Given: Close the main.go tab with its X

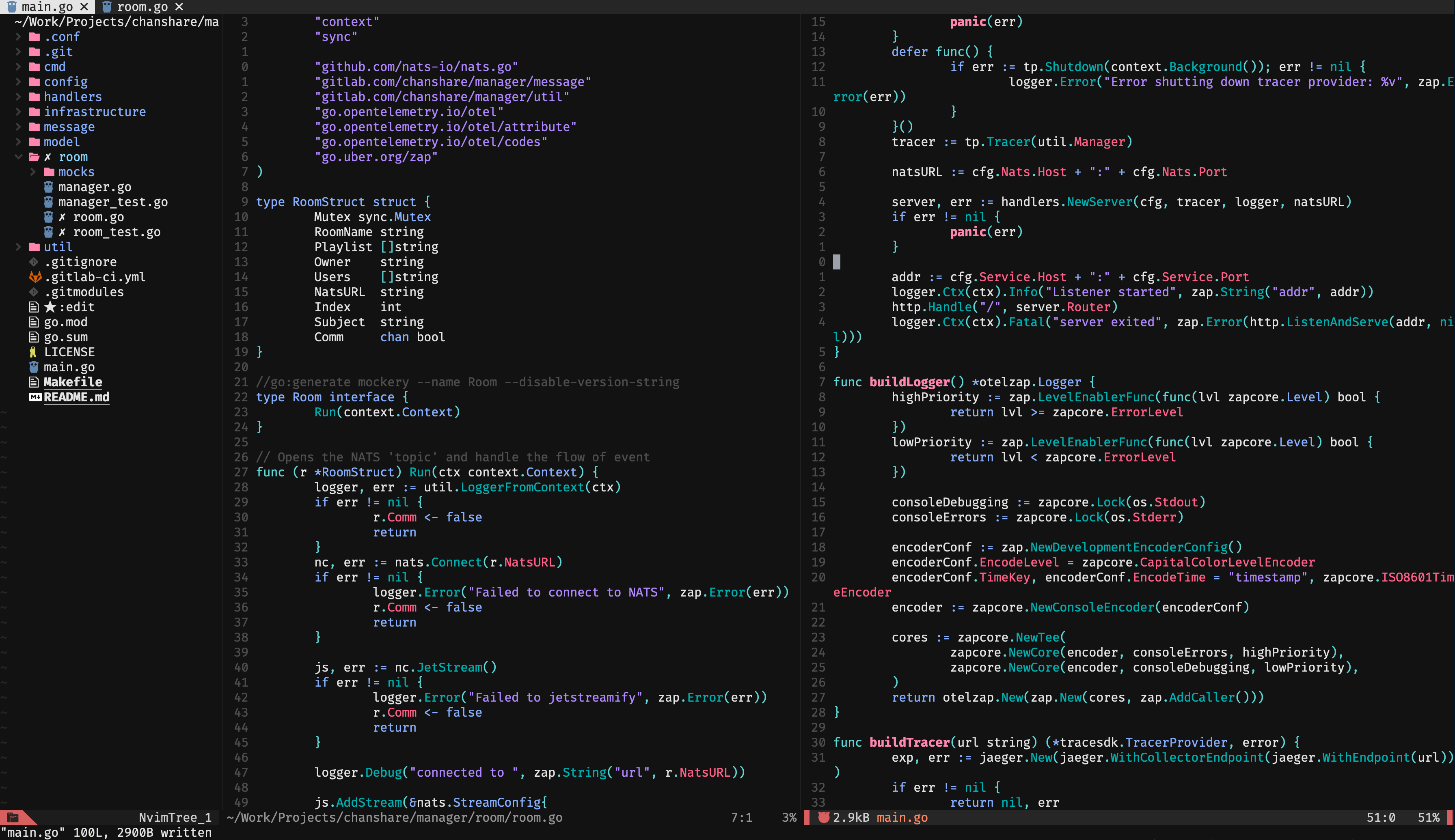Looking at the screenshot, I should 84,7.
